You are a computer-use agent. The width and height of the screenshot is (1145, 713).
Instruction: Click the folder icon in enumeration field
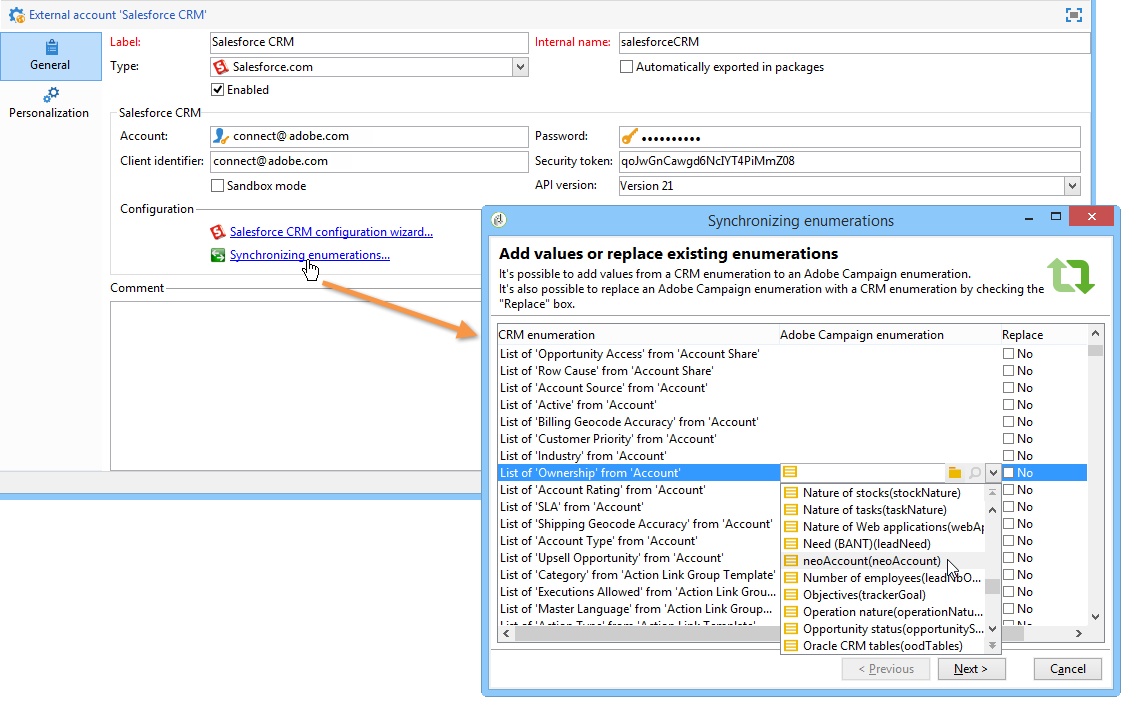954,473
